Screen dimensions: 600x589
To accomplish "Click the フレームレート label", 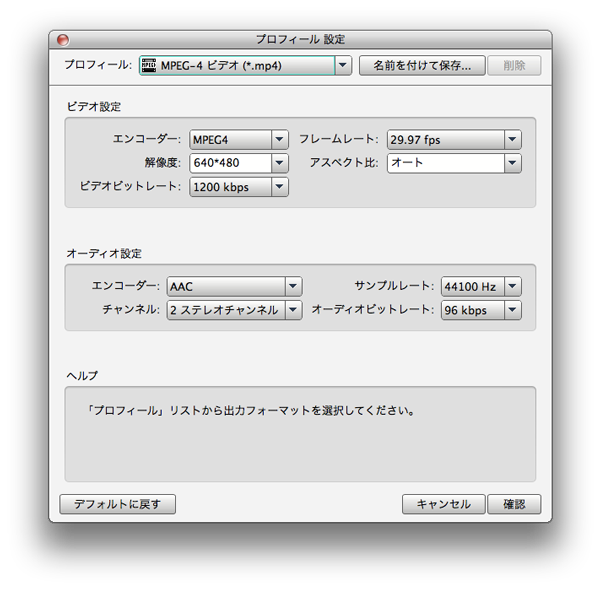I will tap(339, 139).
